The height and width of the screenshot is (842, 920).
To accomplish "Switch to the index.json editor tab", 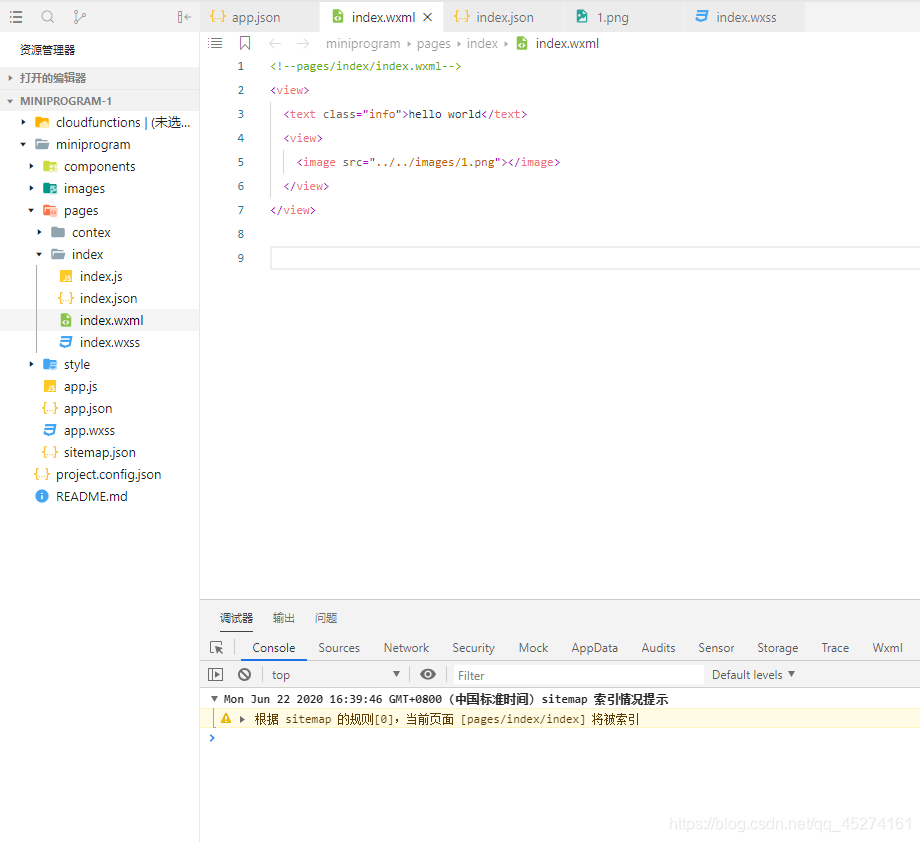I will click(502, 17).
